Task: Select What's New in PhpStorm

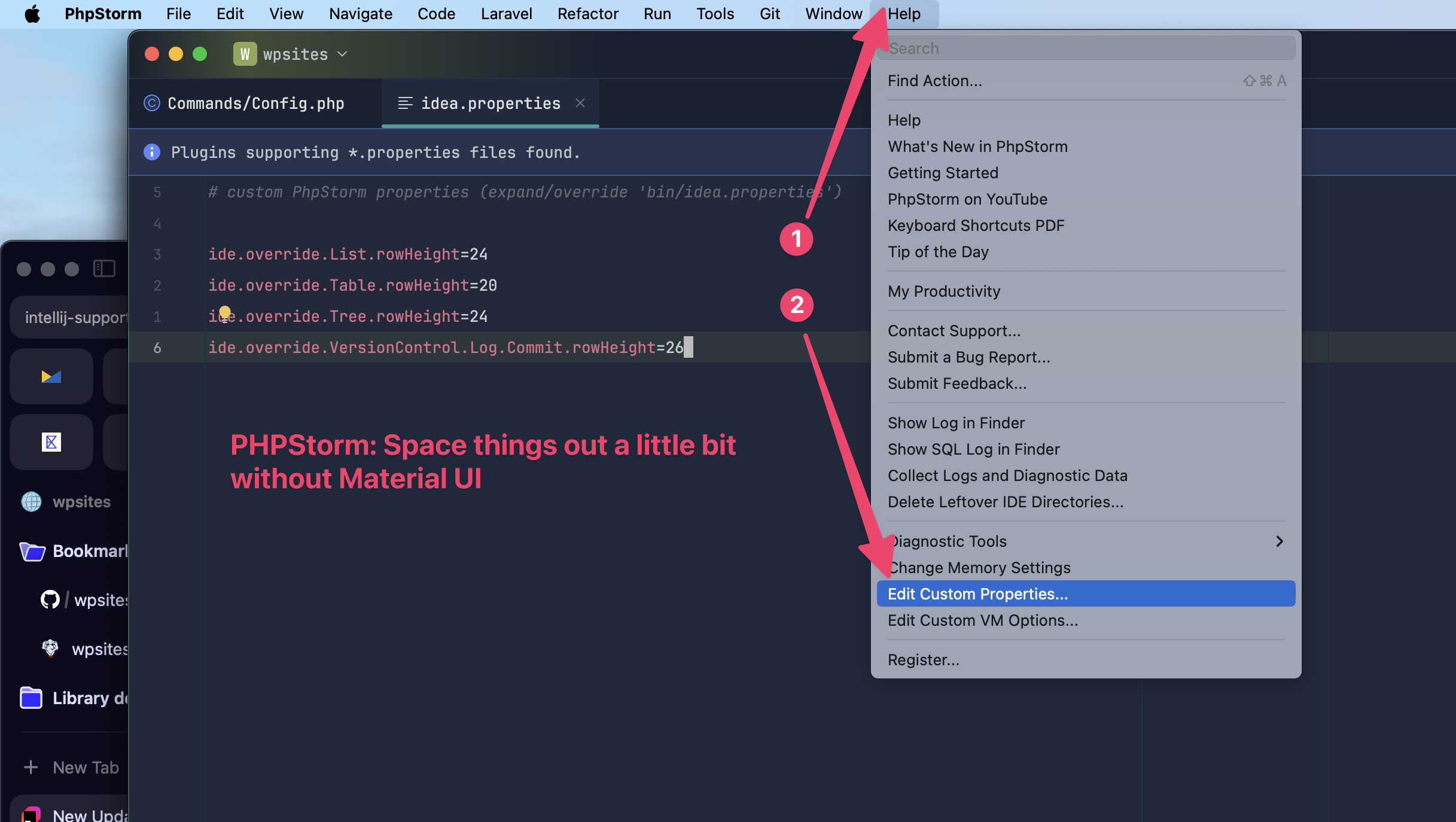Action: pos(1086,147)
